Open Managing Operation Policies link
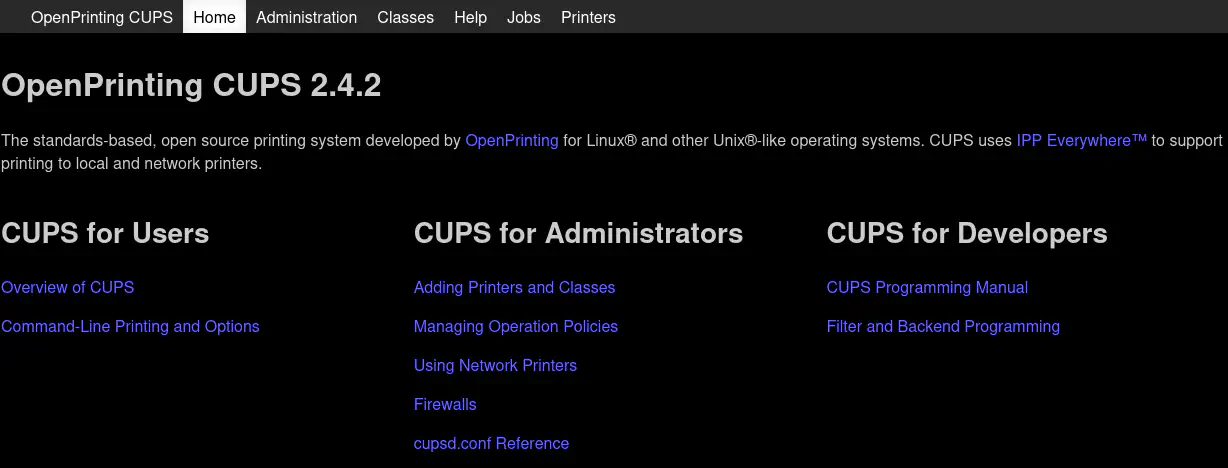This screenshot has width=1228, height=468. (515, 327)
